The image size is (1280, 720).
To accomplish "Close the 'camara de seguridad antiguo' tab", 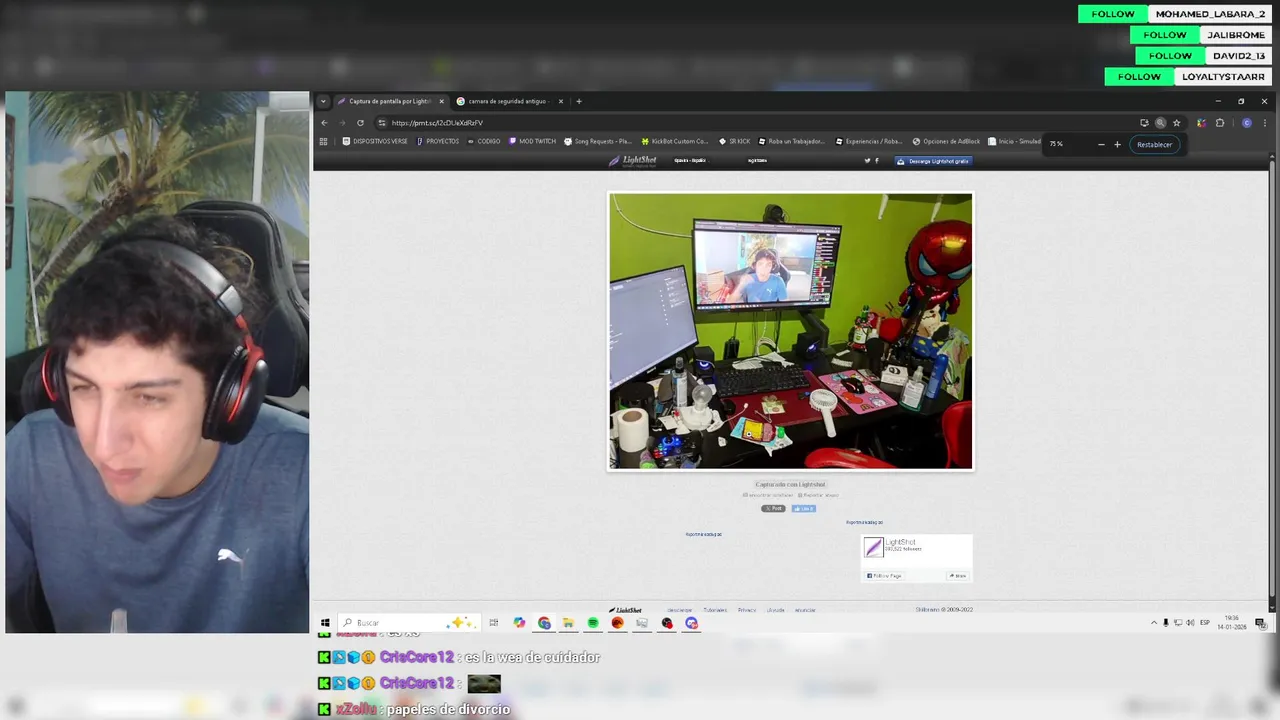I will coord(560,101).
